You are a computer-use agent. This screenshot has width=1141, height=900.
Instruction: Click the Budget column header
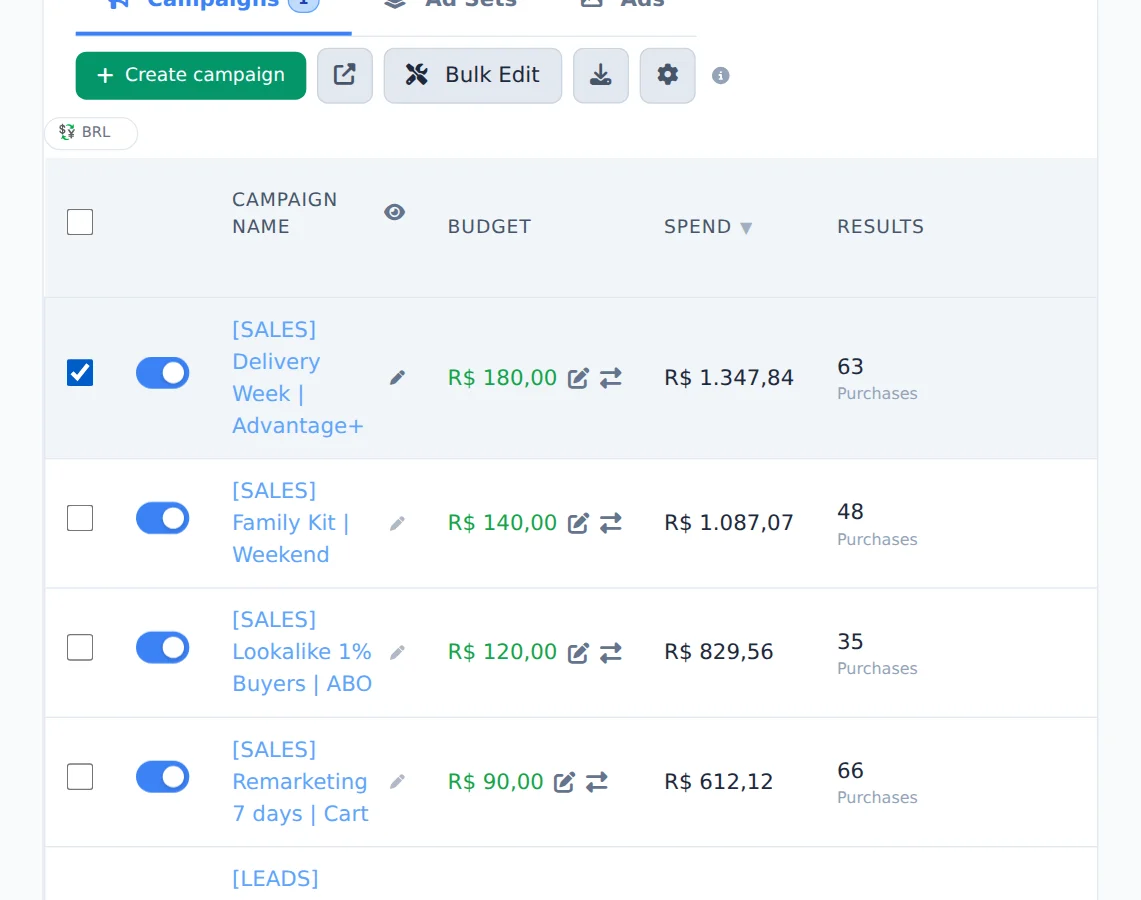489,227
